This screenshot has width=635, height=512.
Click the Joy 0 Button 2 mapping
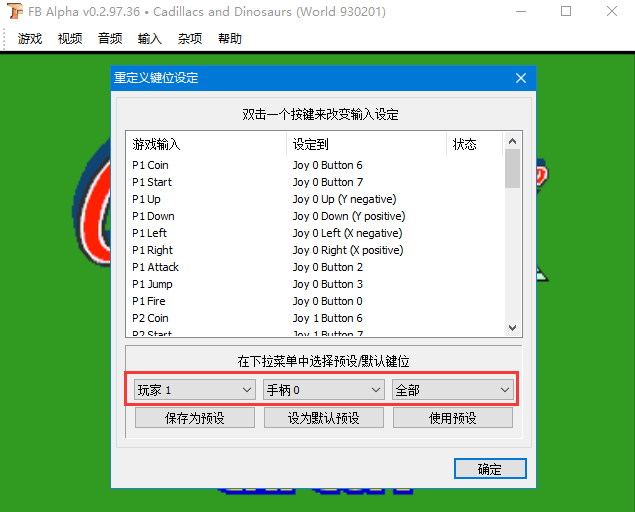[328, 267]
